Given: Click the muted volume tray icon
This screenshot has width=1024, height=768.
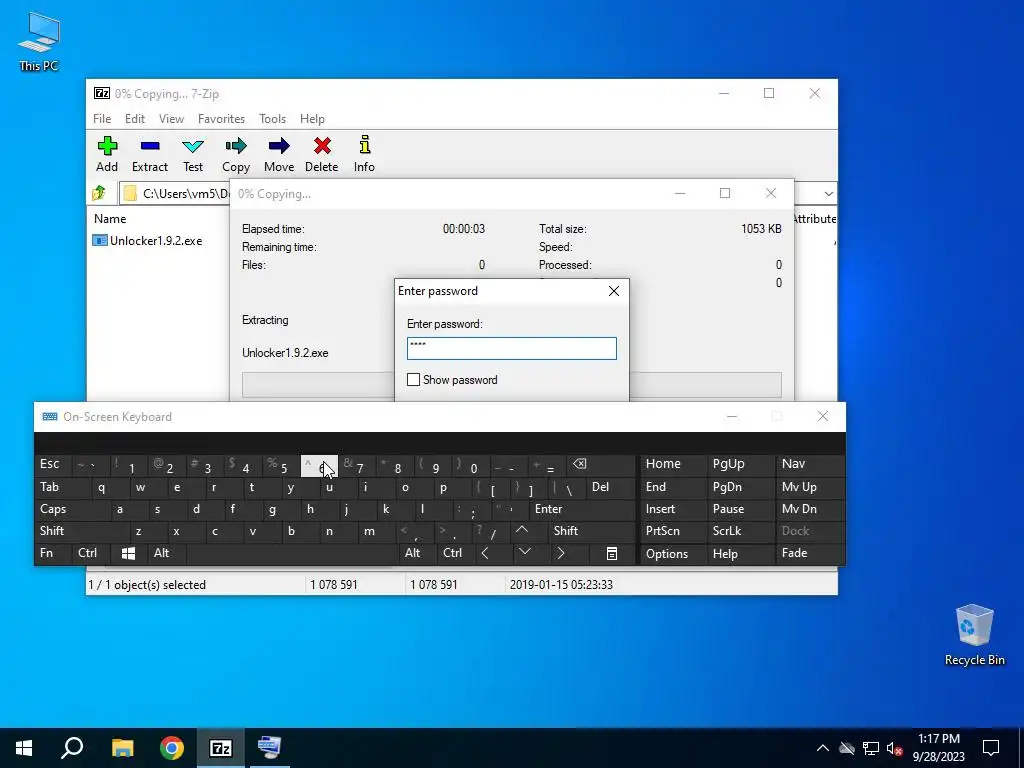Looking at the screenshot, I should point(895,748).
